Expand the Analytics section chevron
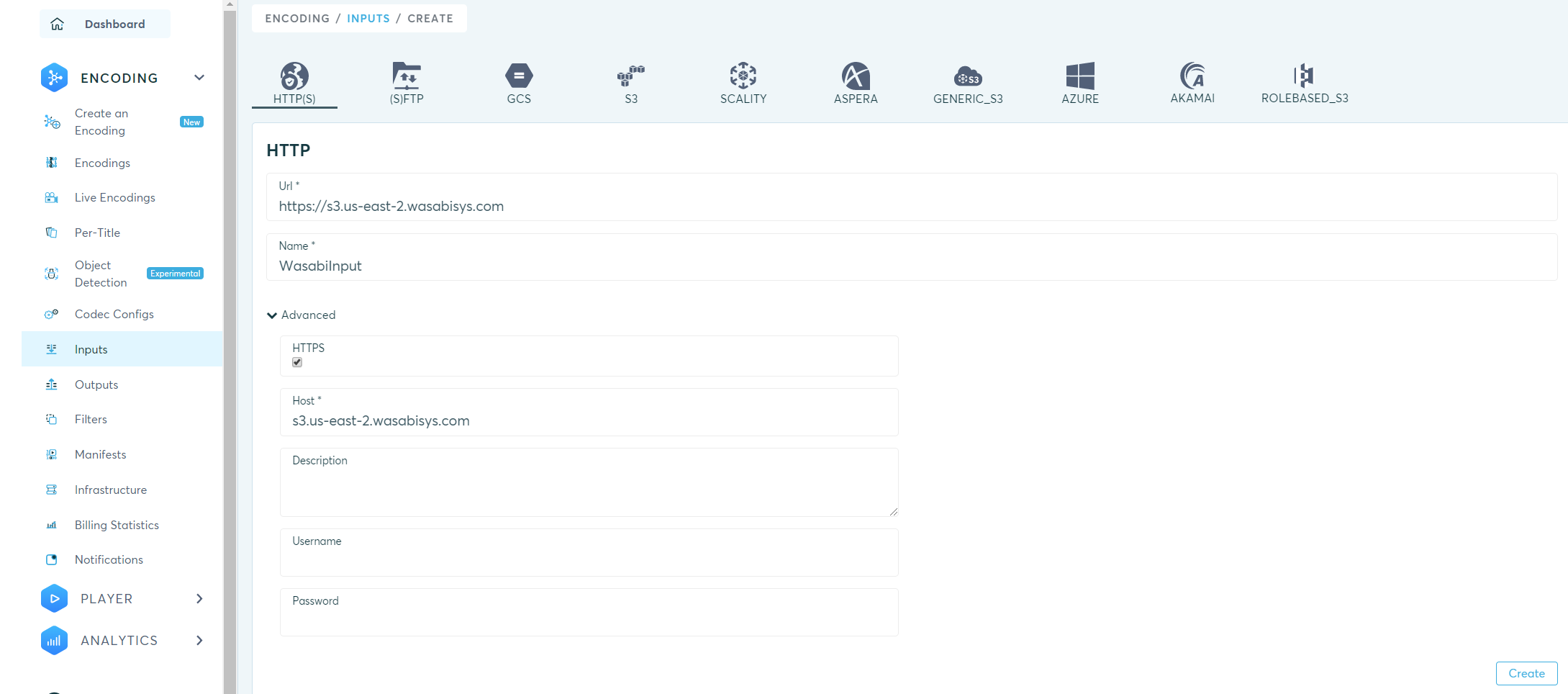Image resolution: width=1568 pixels, height=694 pixels. point(199,640)
